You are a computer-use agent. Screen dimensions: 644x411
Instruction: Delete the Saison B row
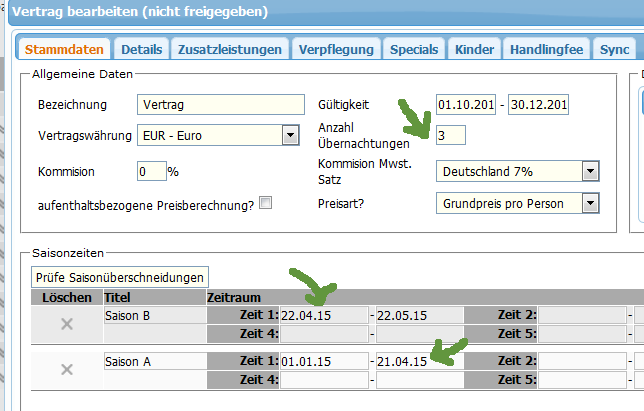click(x=67, y=324)
